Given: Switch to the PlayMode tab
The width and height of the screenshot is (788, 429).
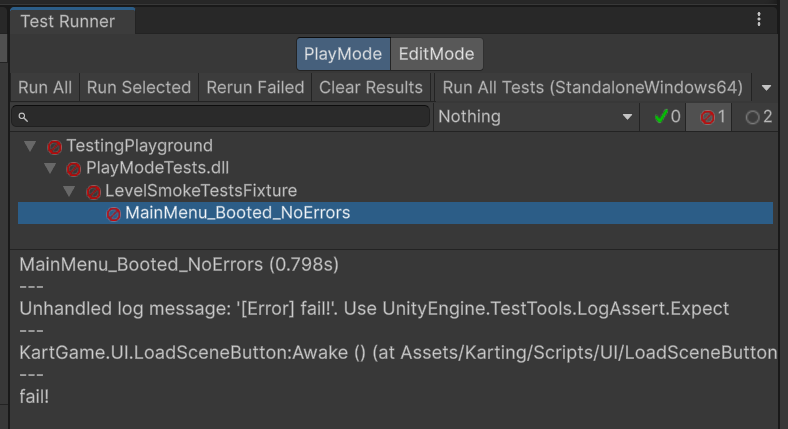Looking at the screenshot, I should coord(343,54).
